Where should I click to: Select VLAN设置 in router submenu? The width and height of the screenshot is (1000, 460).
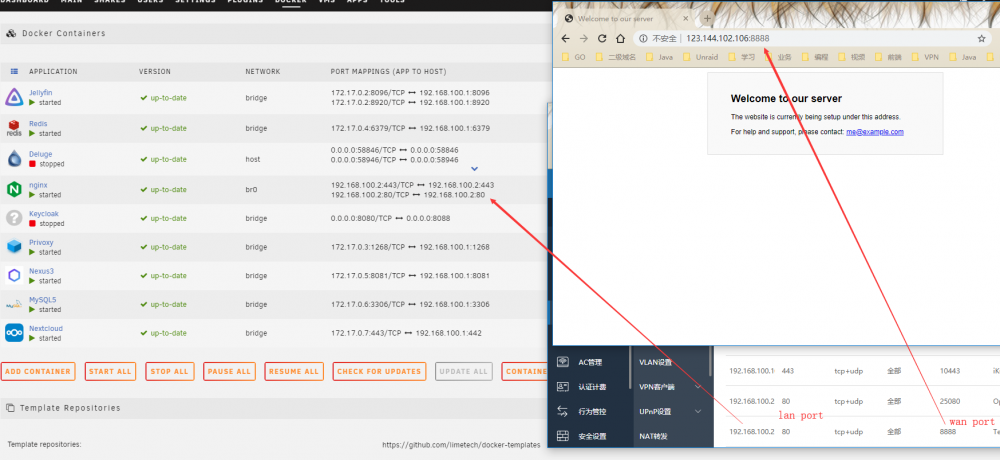pyautogui.click(x=656, y=362)
